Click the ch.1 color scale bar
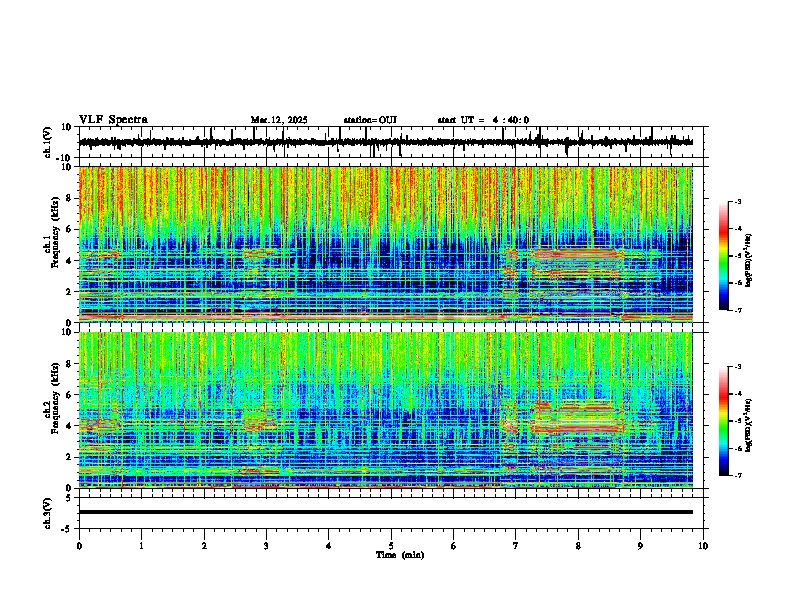The image size is (792, 612). pyautogui.click(x=724, y=256)
